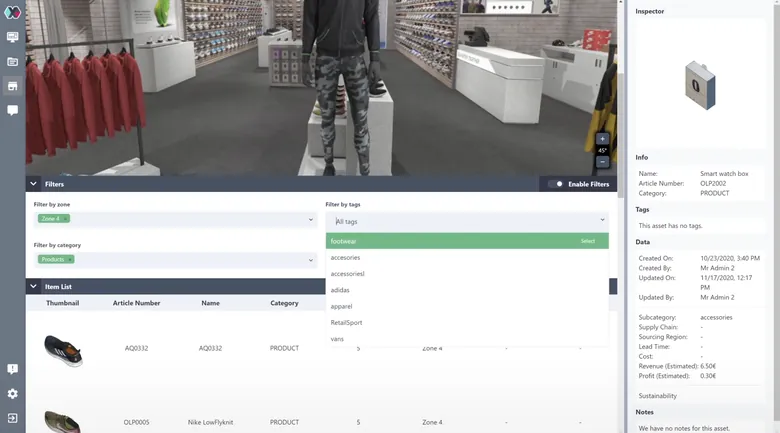Viewport: 780px width, 433px height.
Task: Open the monitor dashboard sidebar icon
Action: point(12,37)
